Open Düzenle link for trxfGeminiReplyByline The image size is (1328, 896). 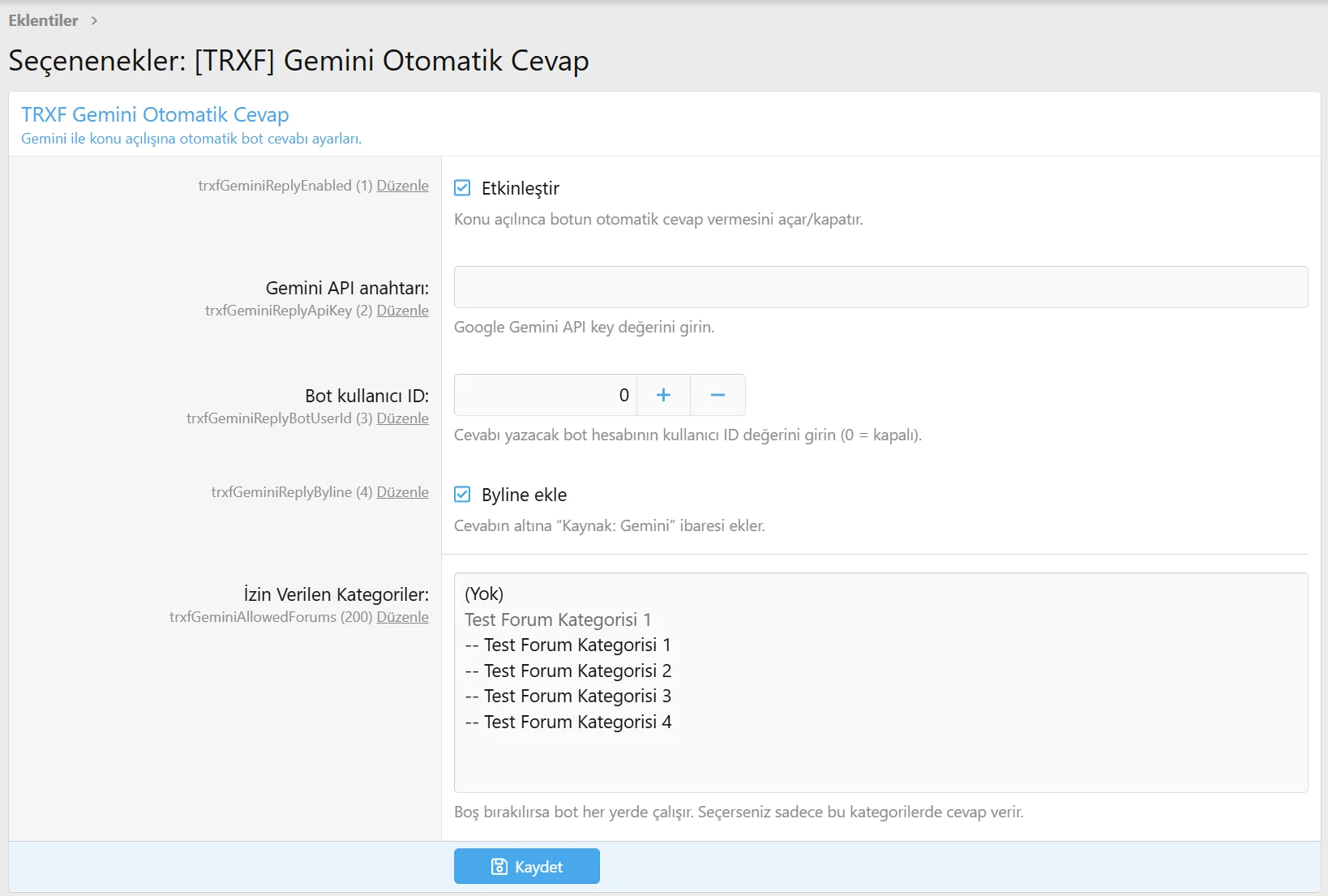[x=402, y=492]
